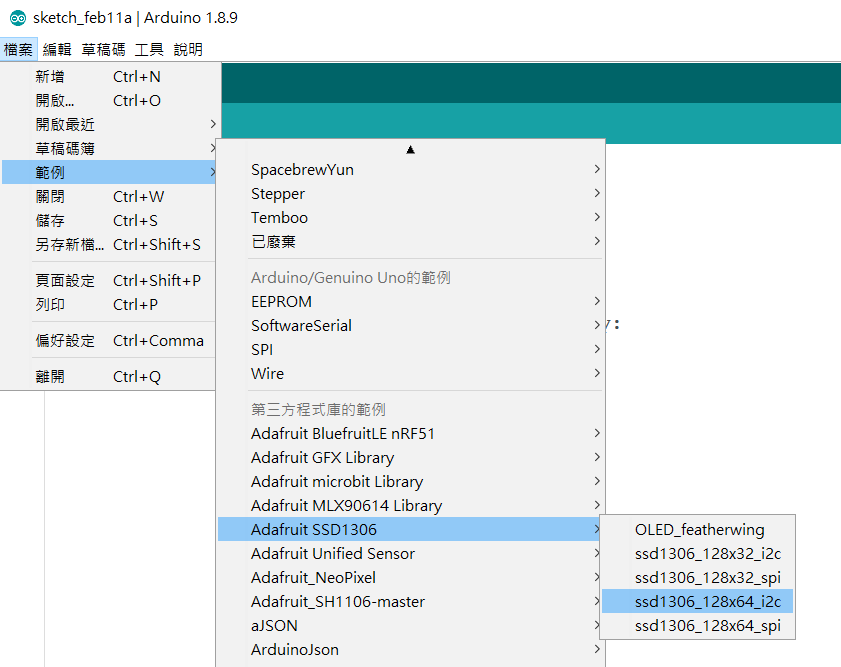Viewport: 841px width, 667px height.
Task: Expand SpacebrewYun examples
Action: [411, 170]
